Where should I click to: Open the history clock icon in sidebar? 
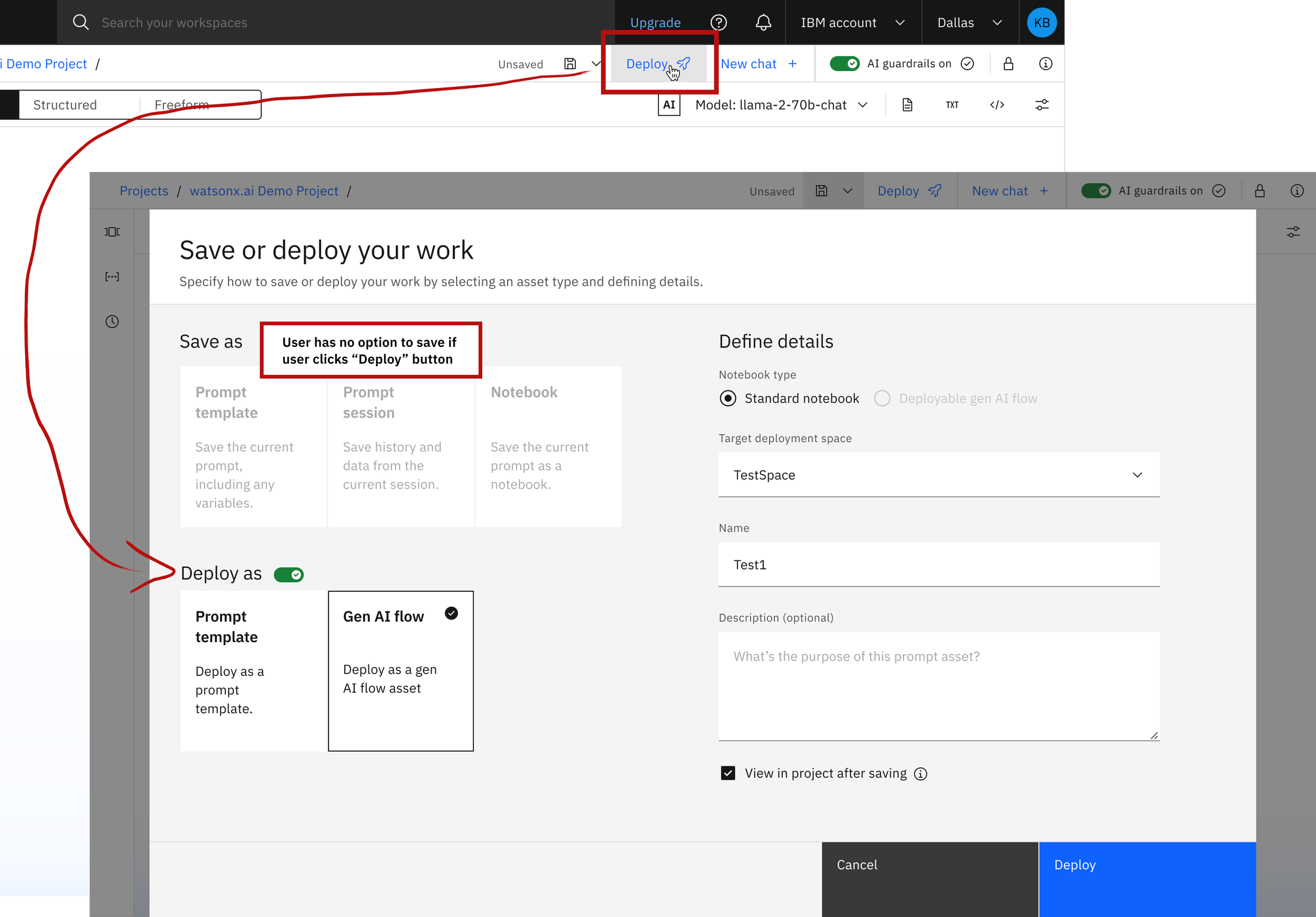(x=112, y=322)
